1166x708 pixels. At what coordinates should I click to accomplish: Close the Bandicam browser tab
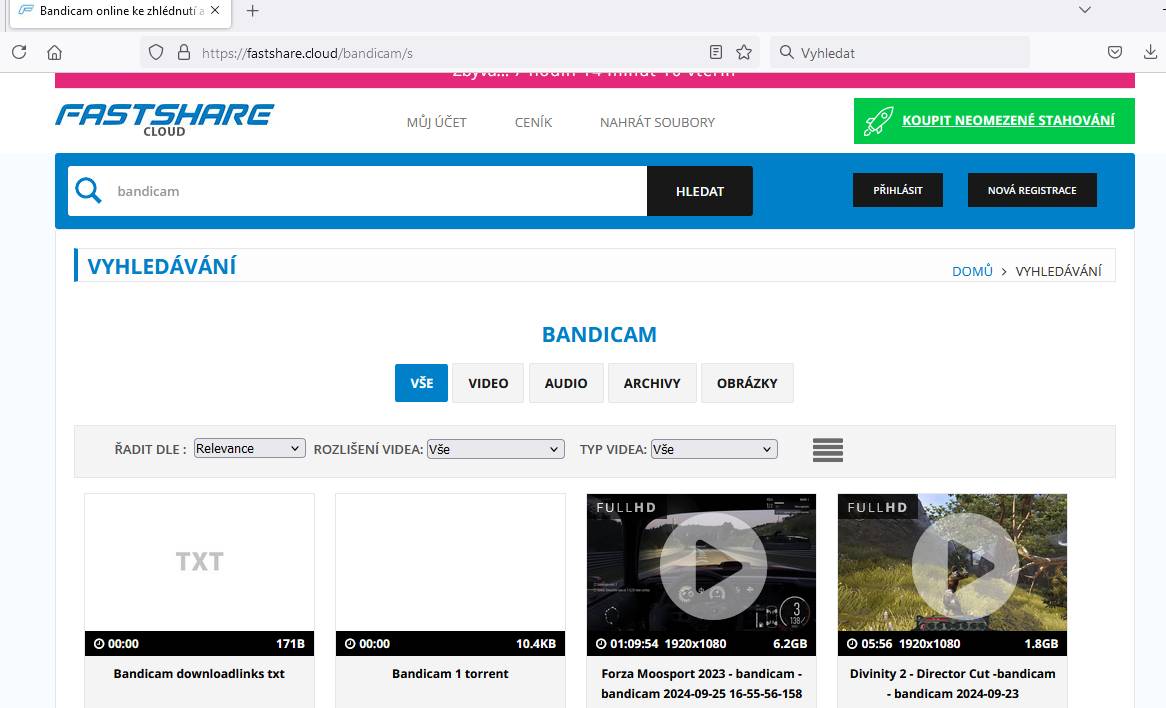point(215,10)
